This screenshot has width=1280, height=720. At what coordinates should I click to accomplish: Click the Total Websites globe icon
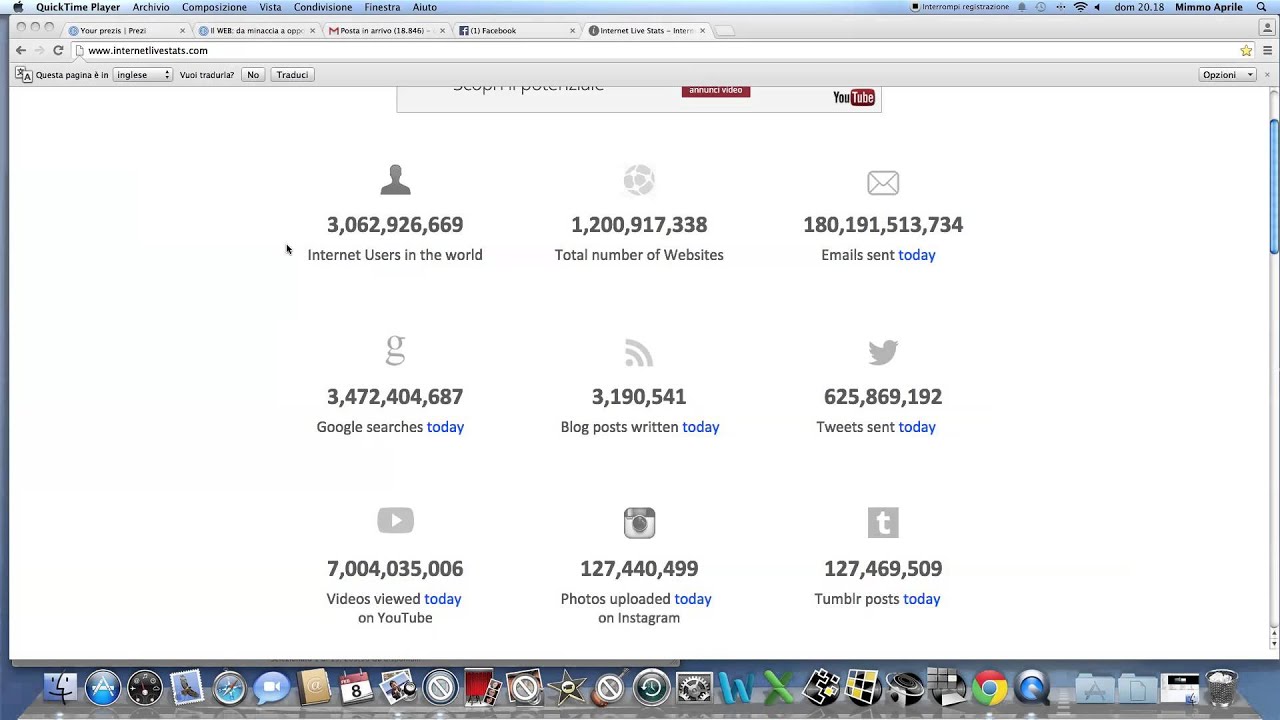(639, 180)
